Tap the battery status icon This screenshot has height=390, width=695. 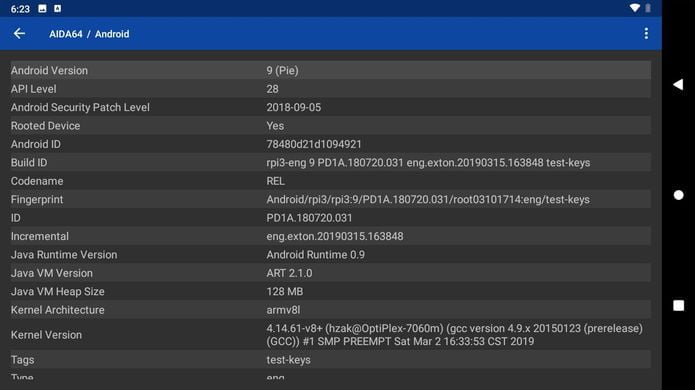[x=648, y=8]
